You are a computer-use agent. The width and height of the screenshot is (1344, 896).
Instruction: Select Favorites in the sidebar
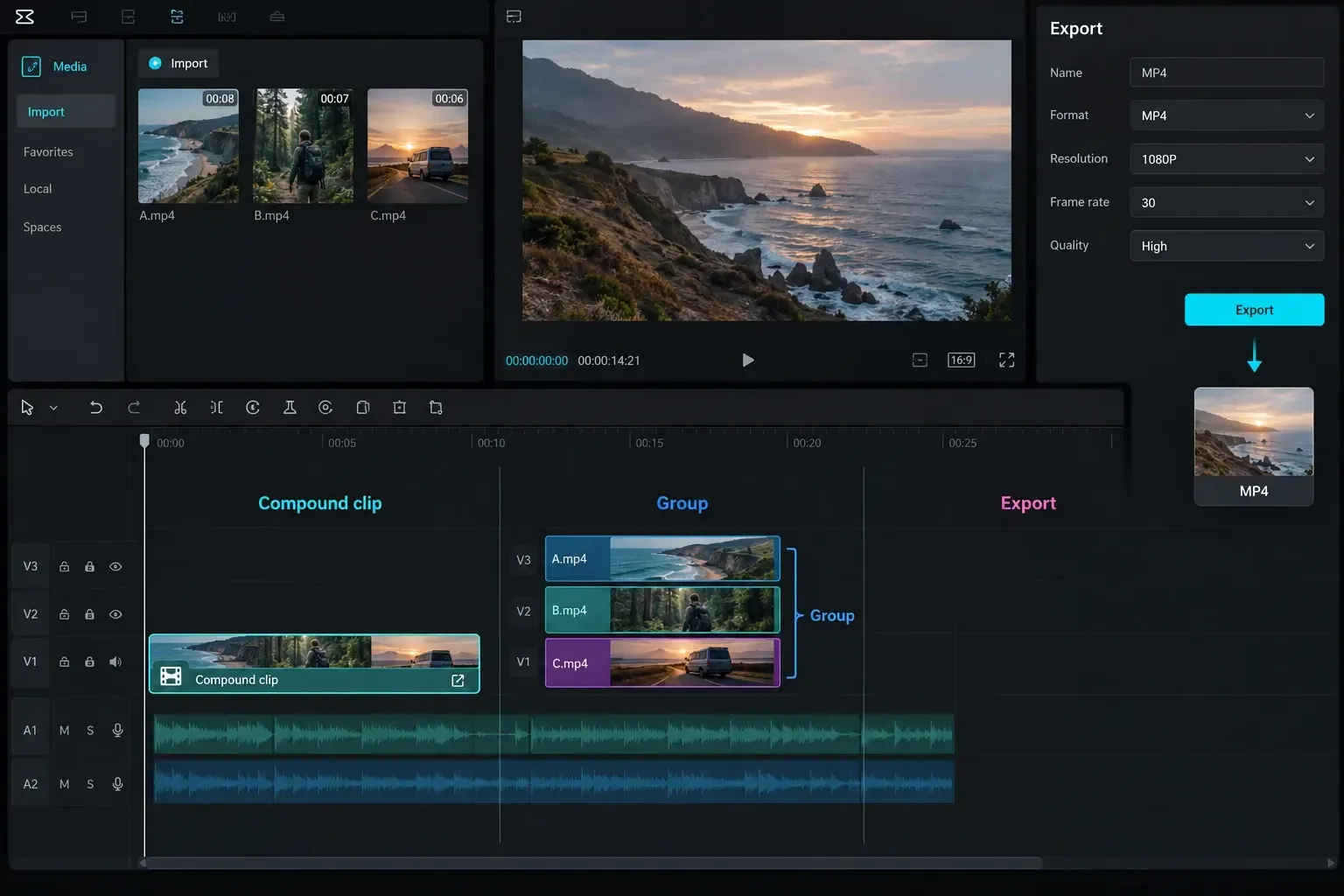pos(48,152)
